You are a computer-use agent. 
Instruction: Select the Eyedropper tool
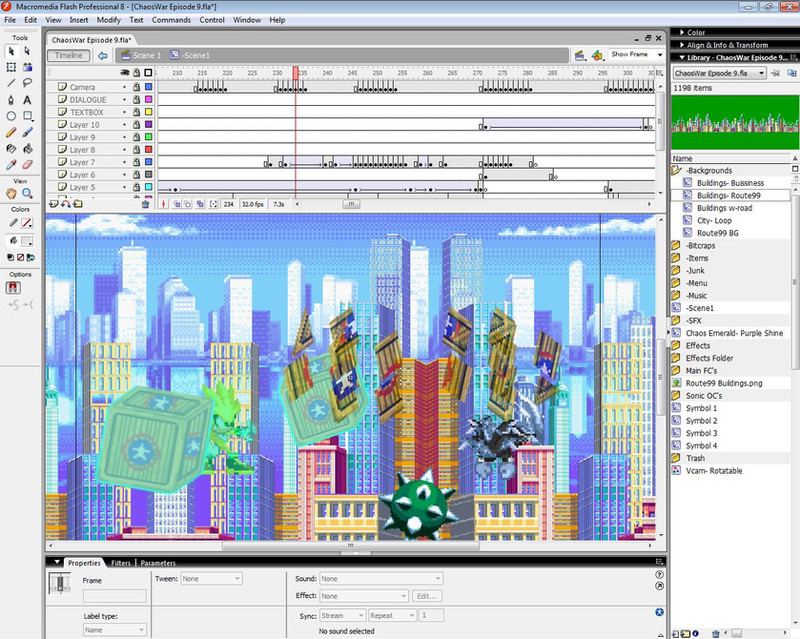(11, 164)
